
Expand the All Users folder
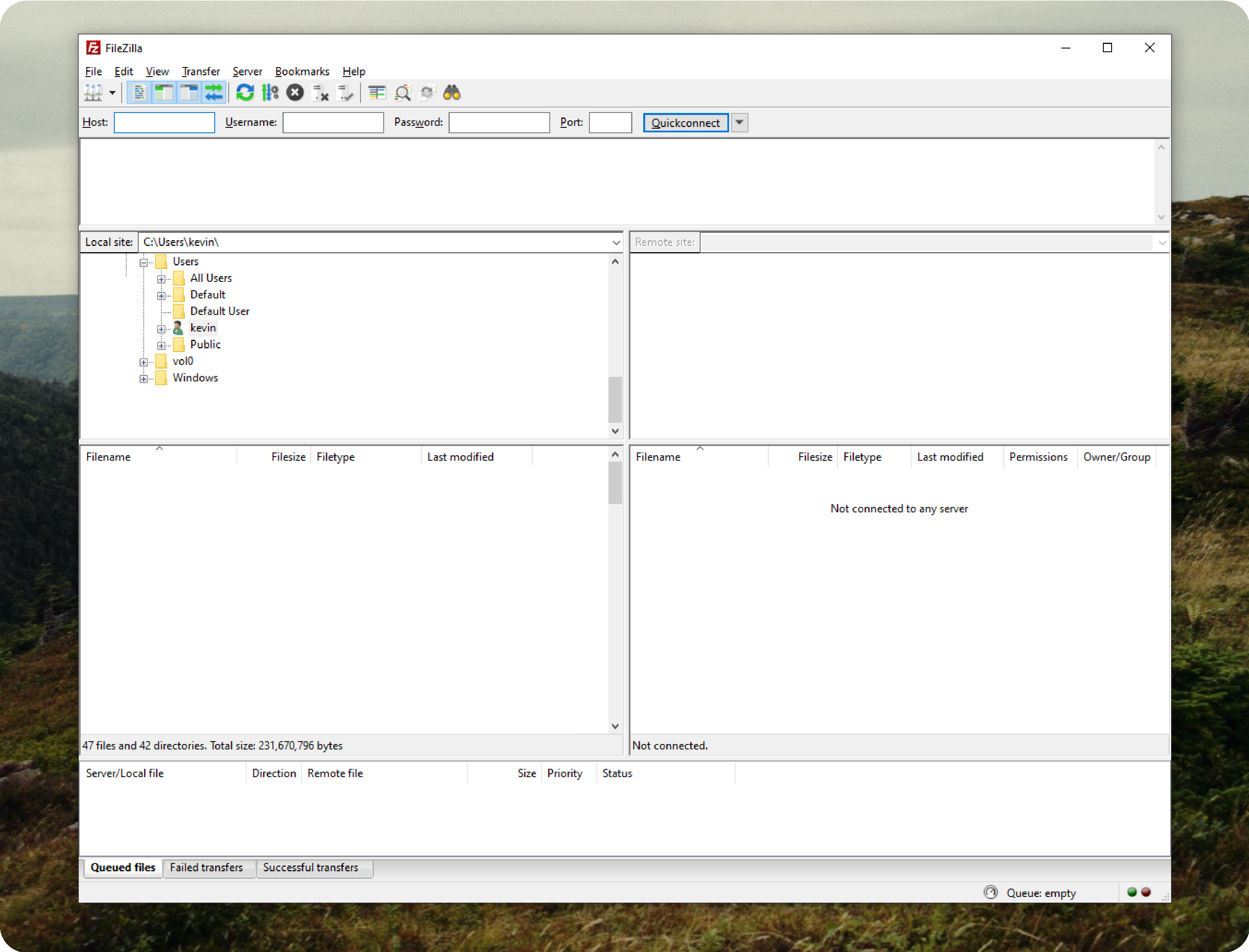pyautogui.click(x=162, y=279)
